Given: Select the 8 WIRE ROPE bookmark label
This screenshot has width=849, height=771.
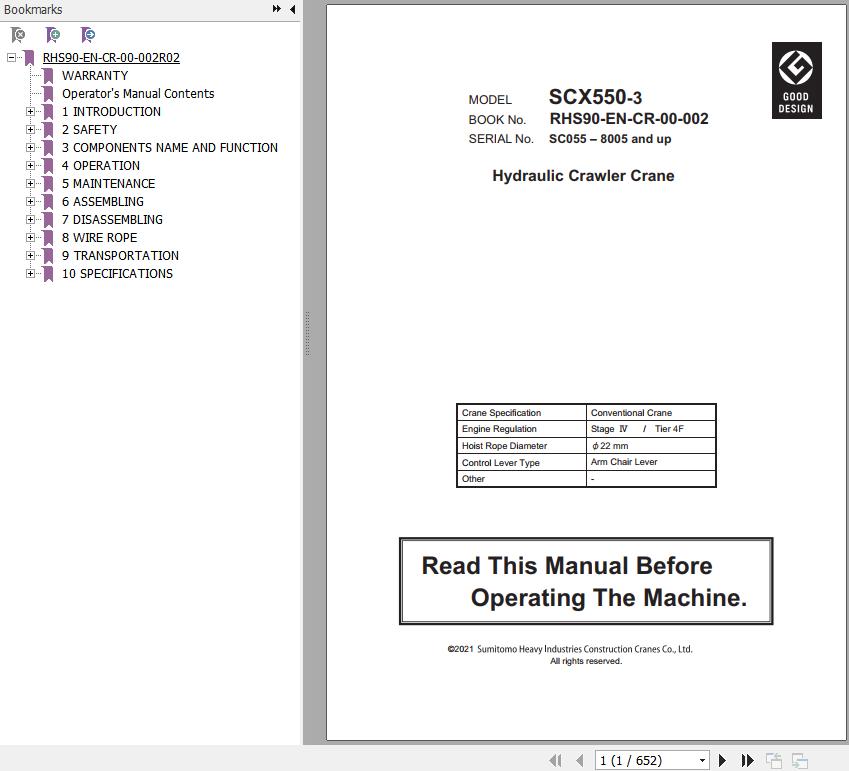Looking at the screenshot, I should tap(100, 237).
